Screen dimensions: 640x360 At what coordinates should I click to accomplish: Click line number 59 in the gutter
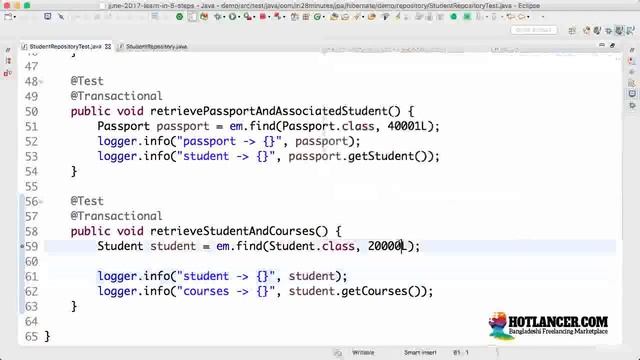pyautogui.click(x=31, y=247)
